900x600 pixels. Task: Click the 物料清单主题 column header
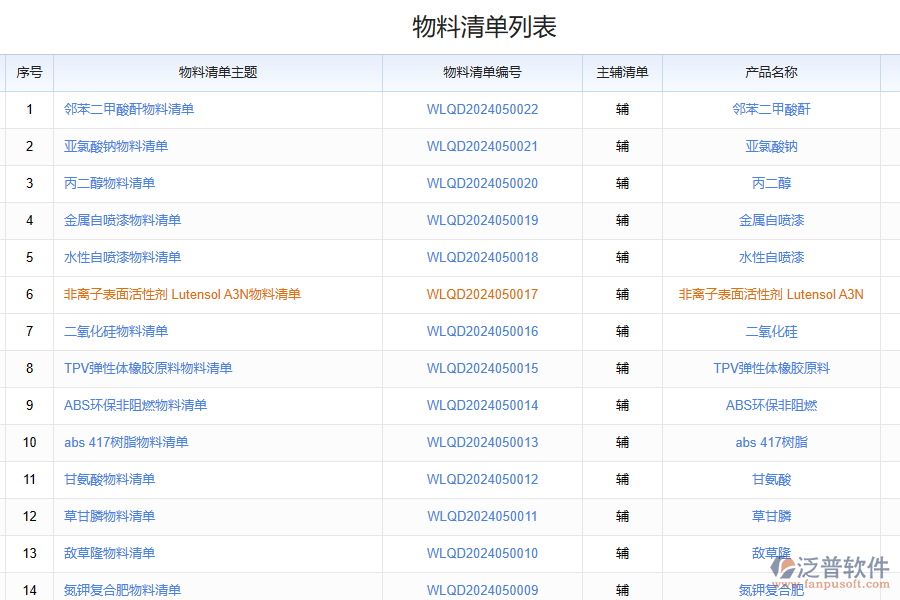click(x=218, y=72)
